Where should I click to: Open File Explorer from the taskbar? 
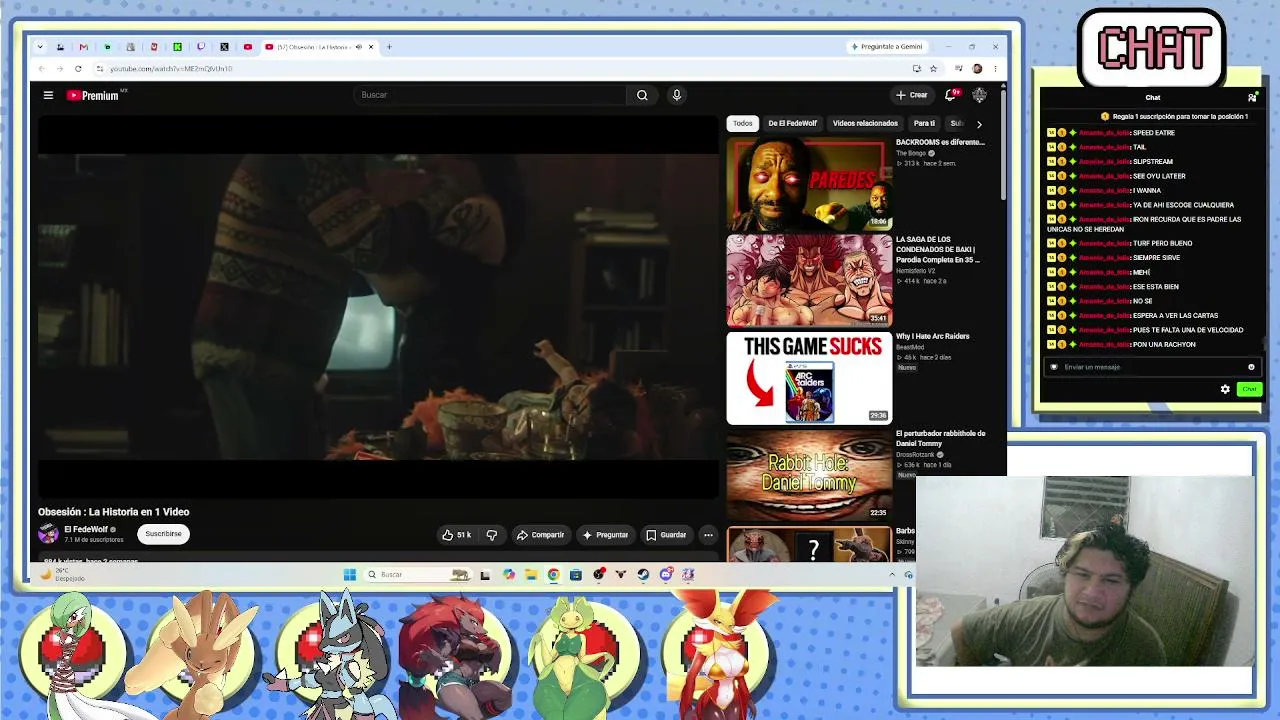click(531, 575)
